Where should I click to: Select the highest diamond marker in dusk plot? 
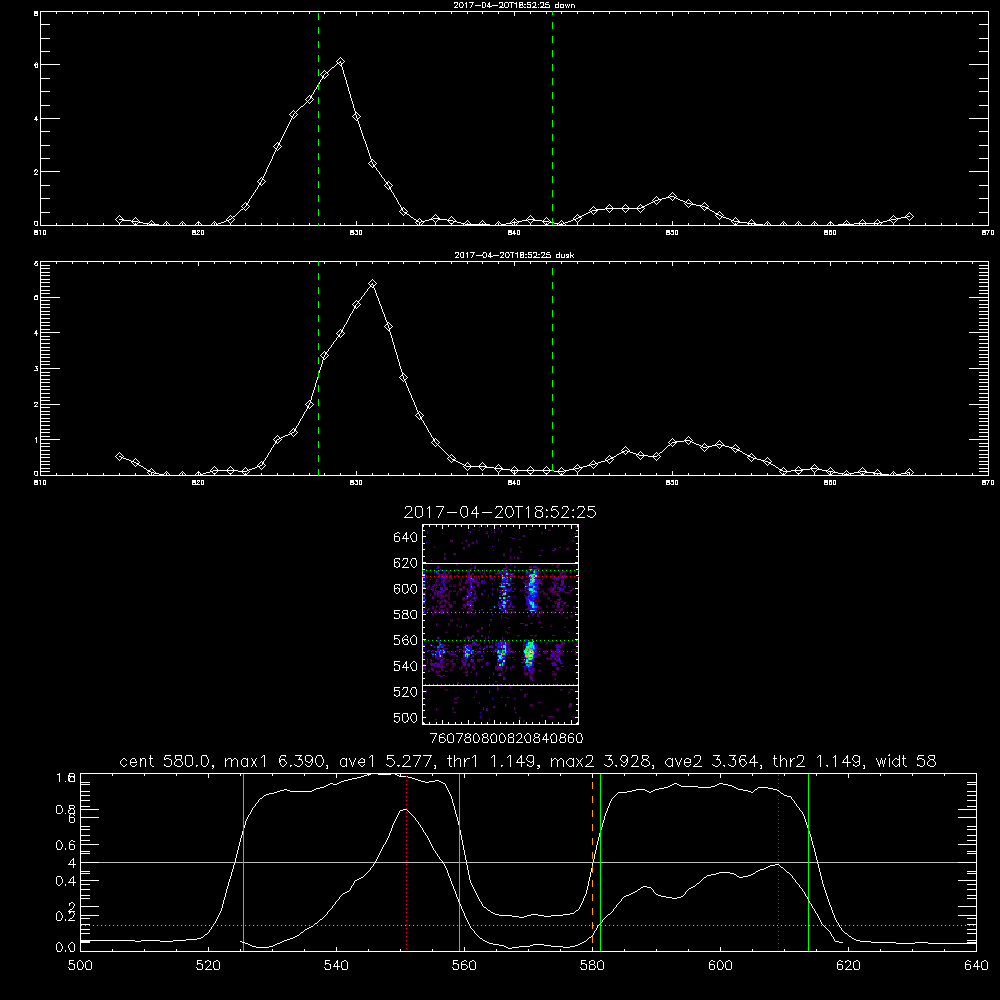(x=372, y=283)
